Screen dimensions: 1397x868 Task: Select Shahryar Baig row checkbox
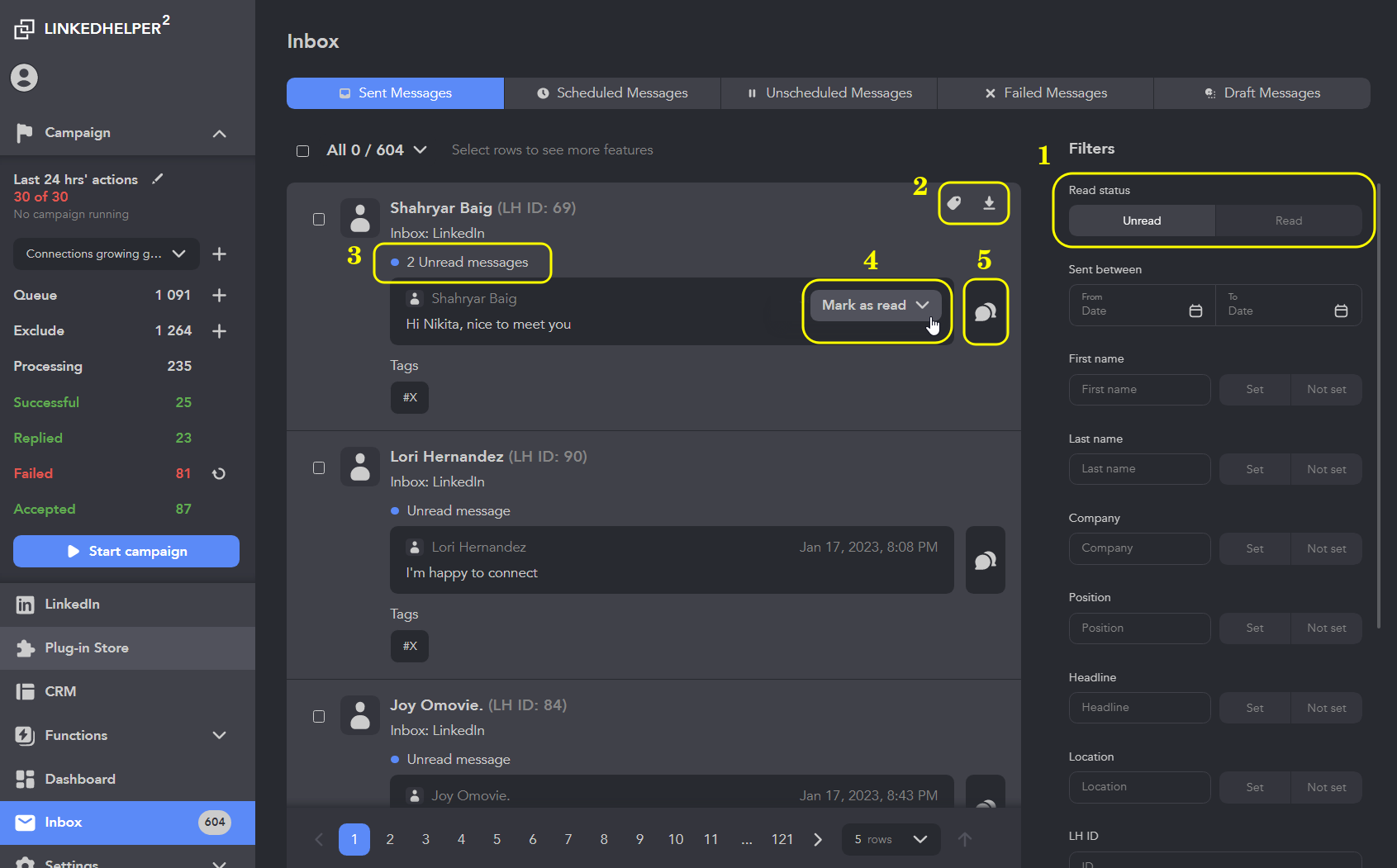click(x=319, y=219)
